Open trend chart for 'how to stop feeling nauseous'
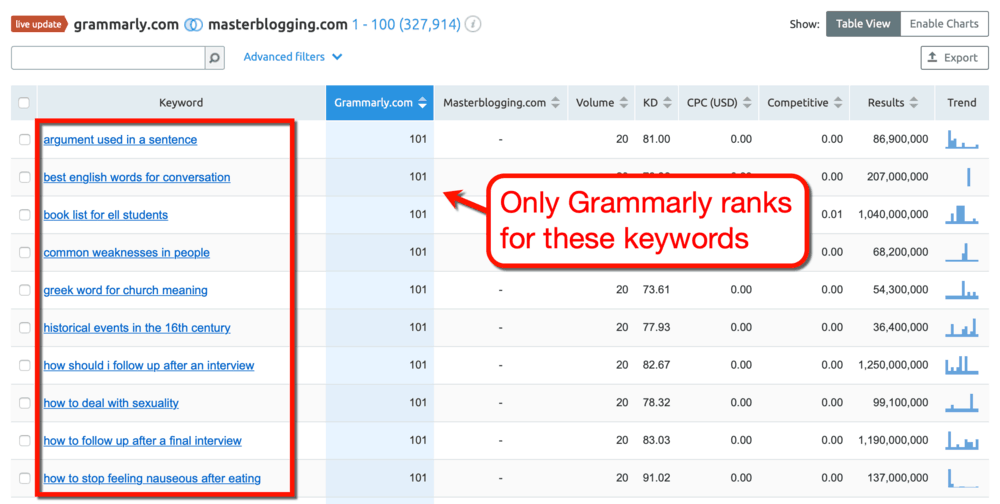 tap(962, 478)
